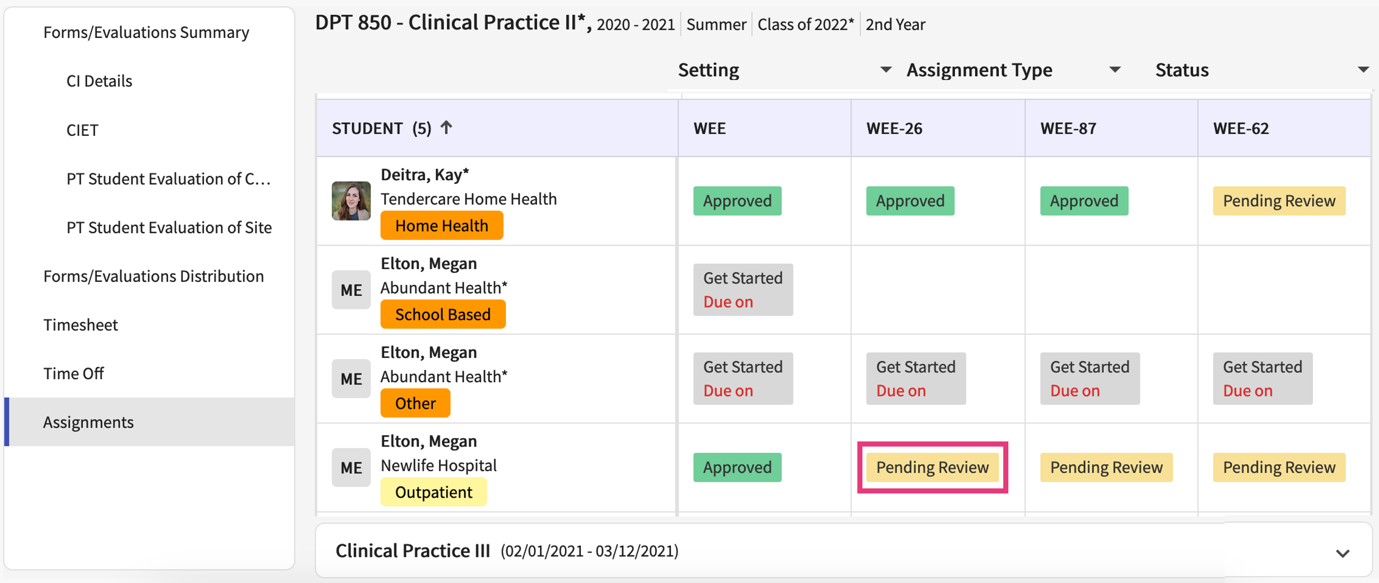Screen dimensions: 1379x583
Task: Open the Status filter dropdown
Action: point(1362,70)
